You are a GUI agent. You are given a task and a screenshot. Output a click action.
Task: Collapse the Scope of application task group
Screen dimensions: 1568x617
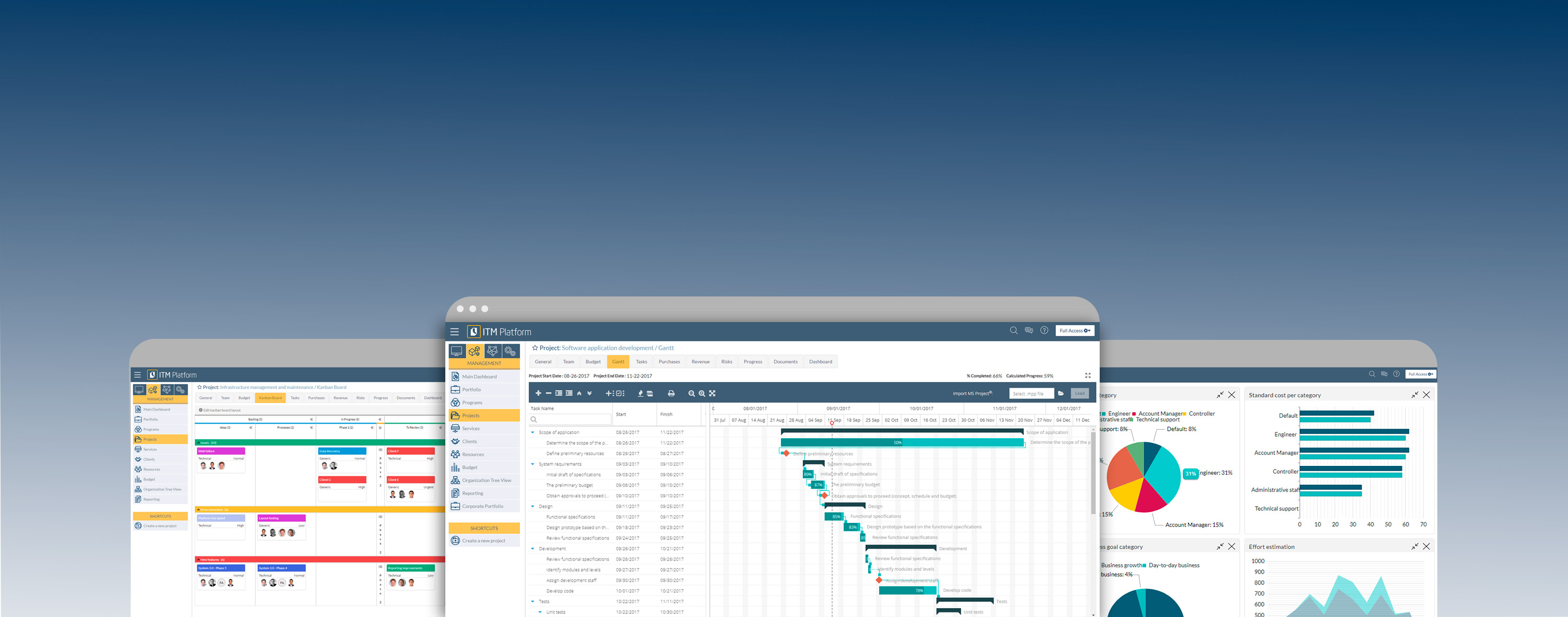[533, 432]
